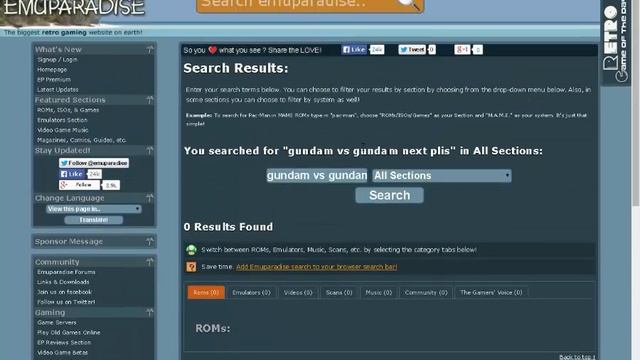Collapse the Sponsor Message section arrow
The image size is (640, 360).
coord(150,241)
